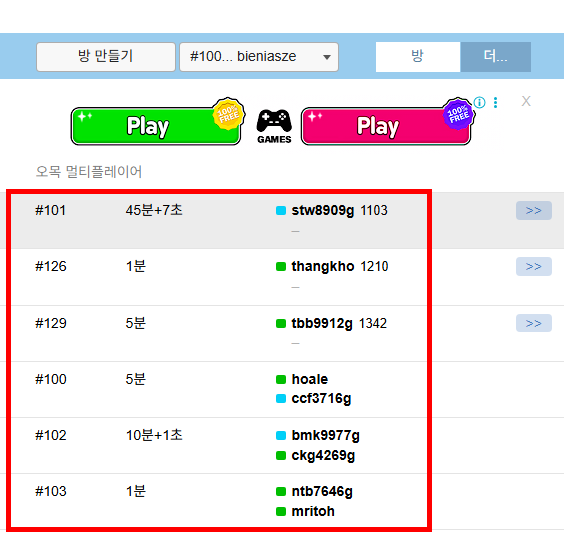Select room #126 number
Viewport: 564px width, 534px height.
click(51, 266)
